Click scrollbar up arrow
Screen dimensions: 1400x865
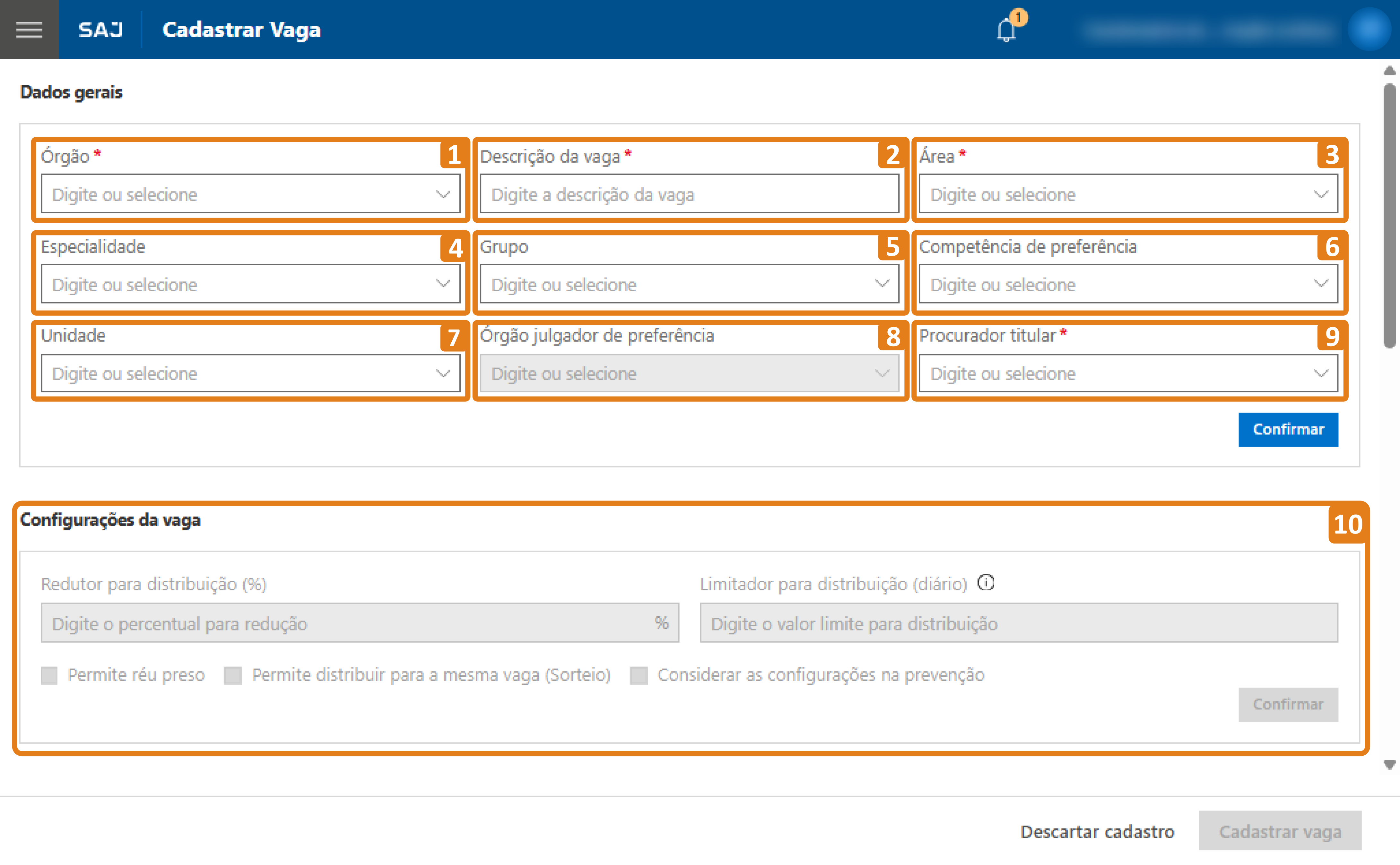[x=1389, y=70]
